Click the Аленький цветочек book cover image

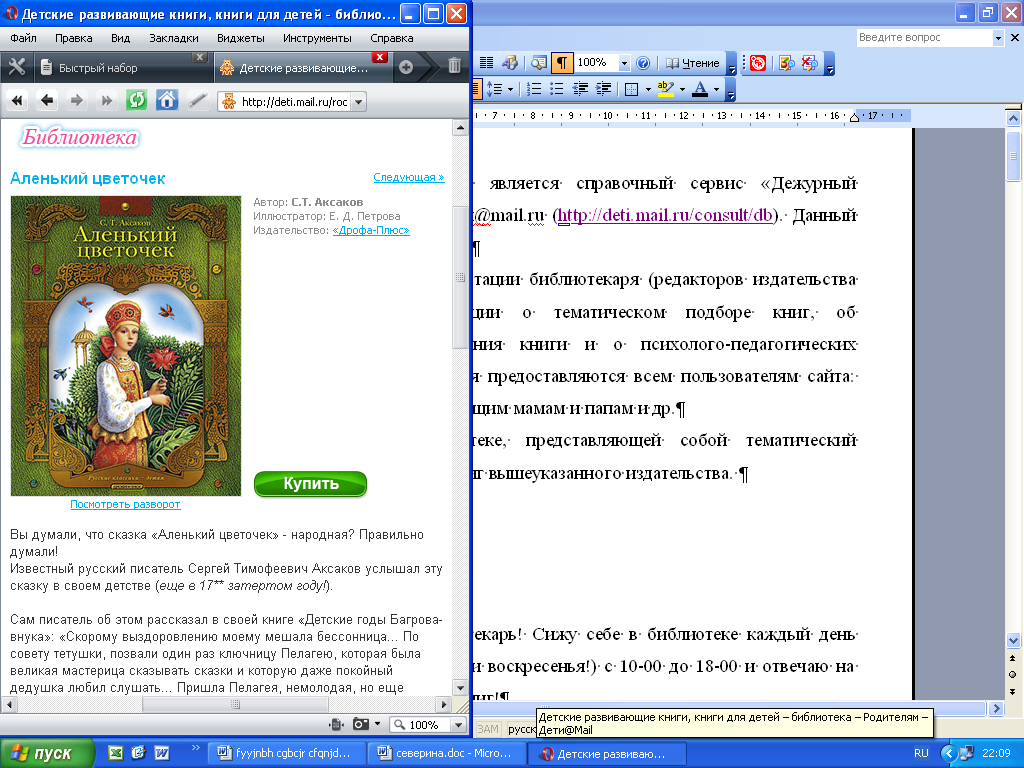coord(126,345)
